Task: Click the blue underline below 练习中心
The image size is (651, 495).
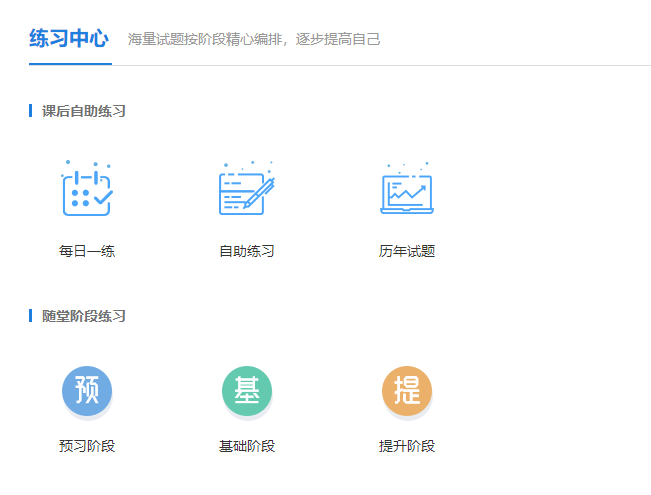Action: point(69,64)
